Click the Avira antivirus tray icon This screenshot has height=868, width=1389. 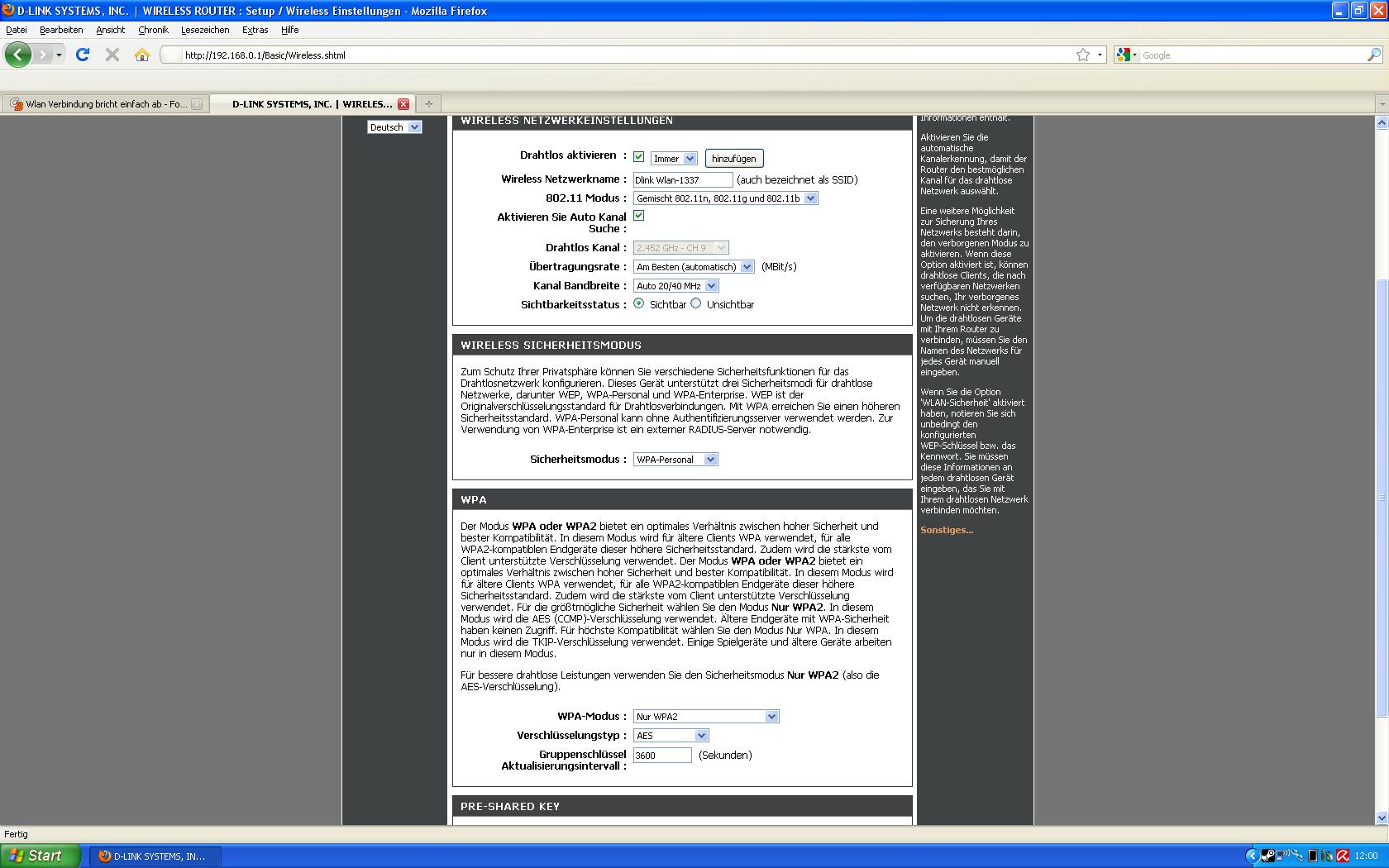pyautogui.click(x=1343, y=856)
